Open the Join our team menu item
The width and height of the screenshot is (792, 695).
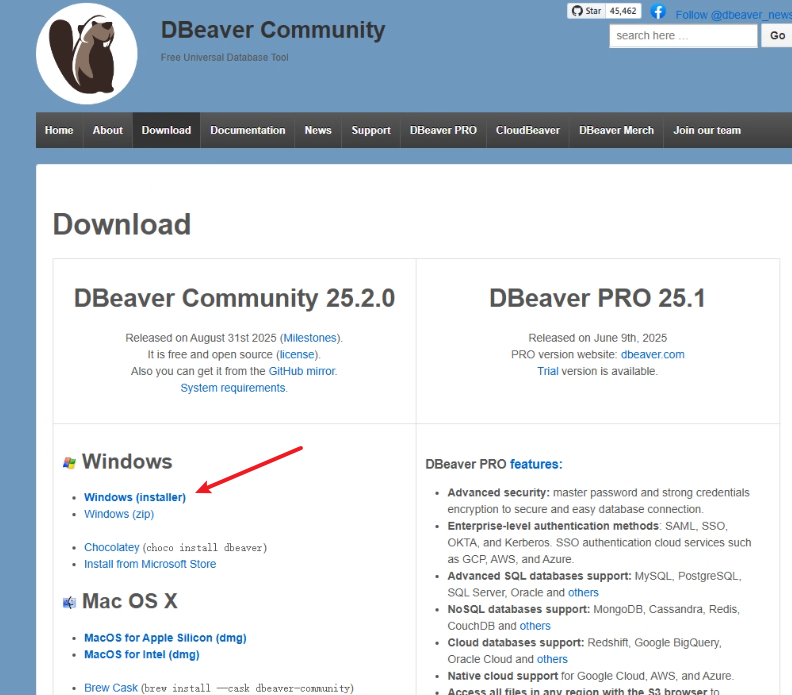tap(707, 130)
